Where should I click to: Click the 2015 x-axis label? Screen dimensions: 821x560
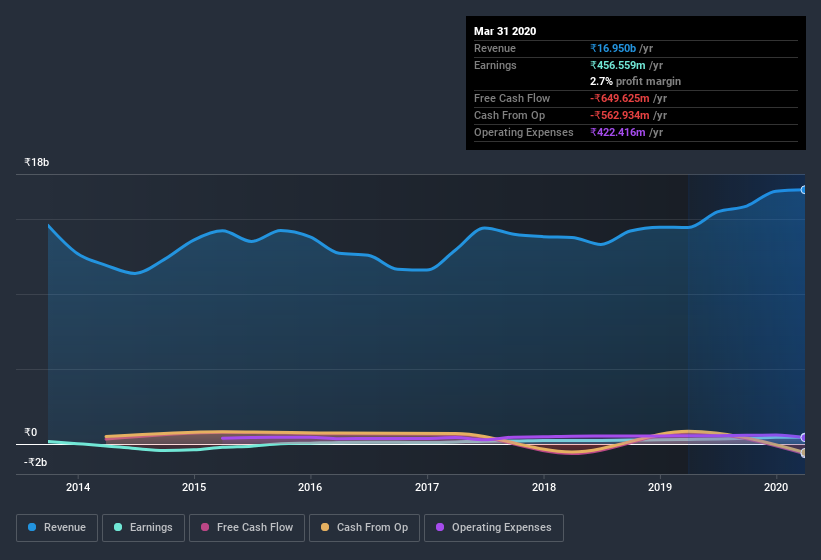194,487
